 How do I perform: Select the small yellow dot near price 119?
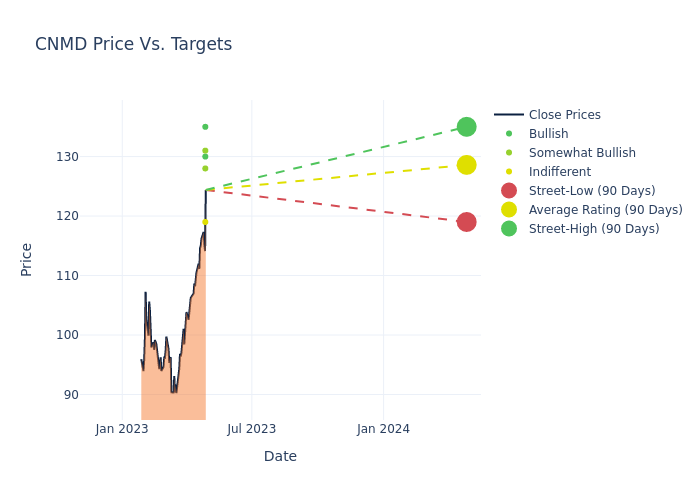pyautogui.click(x=205, y=222)
